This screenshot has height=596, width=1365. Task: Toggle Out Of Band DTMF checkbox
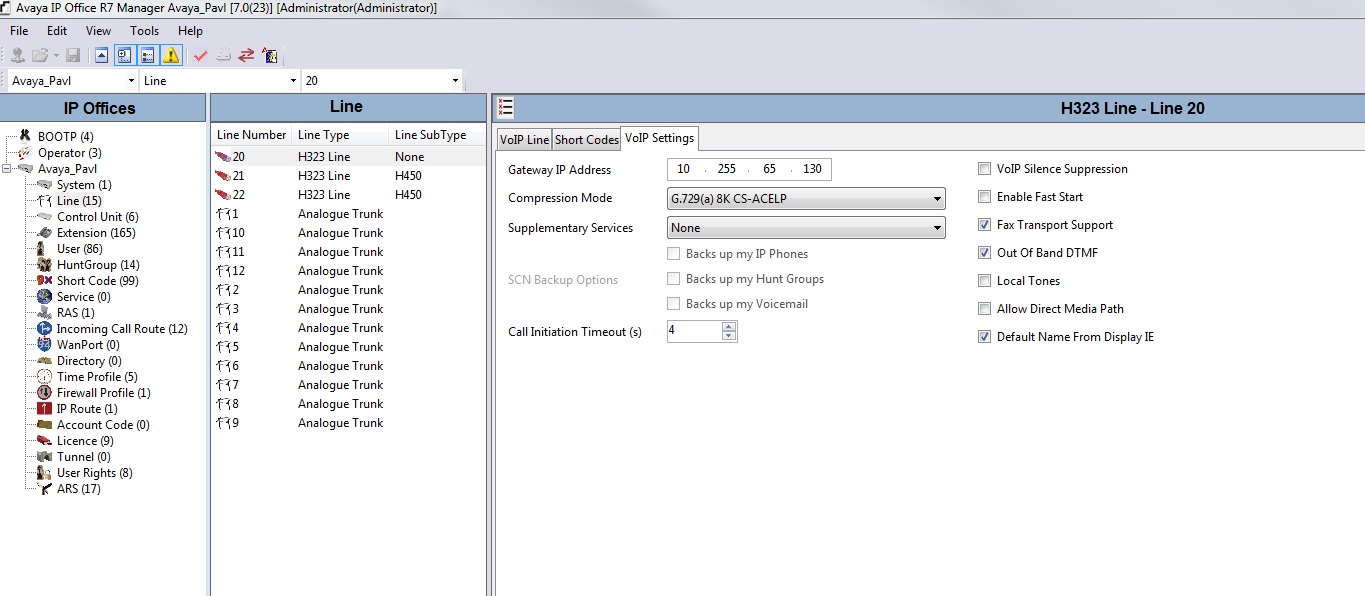tap(985, 253)
